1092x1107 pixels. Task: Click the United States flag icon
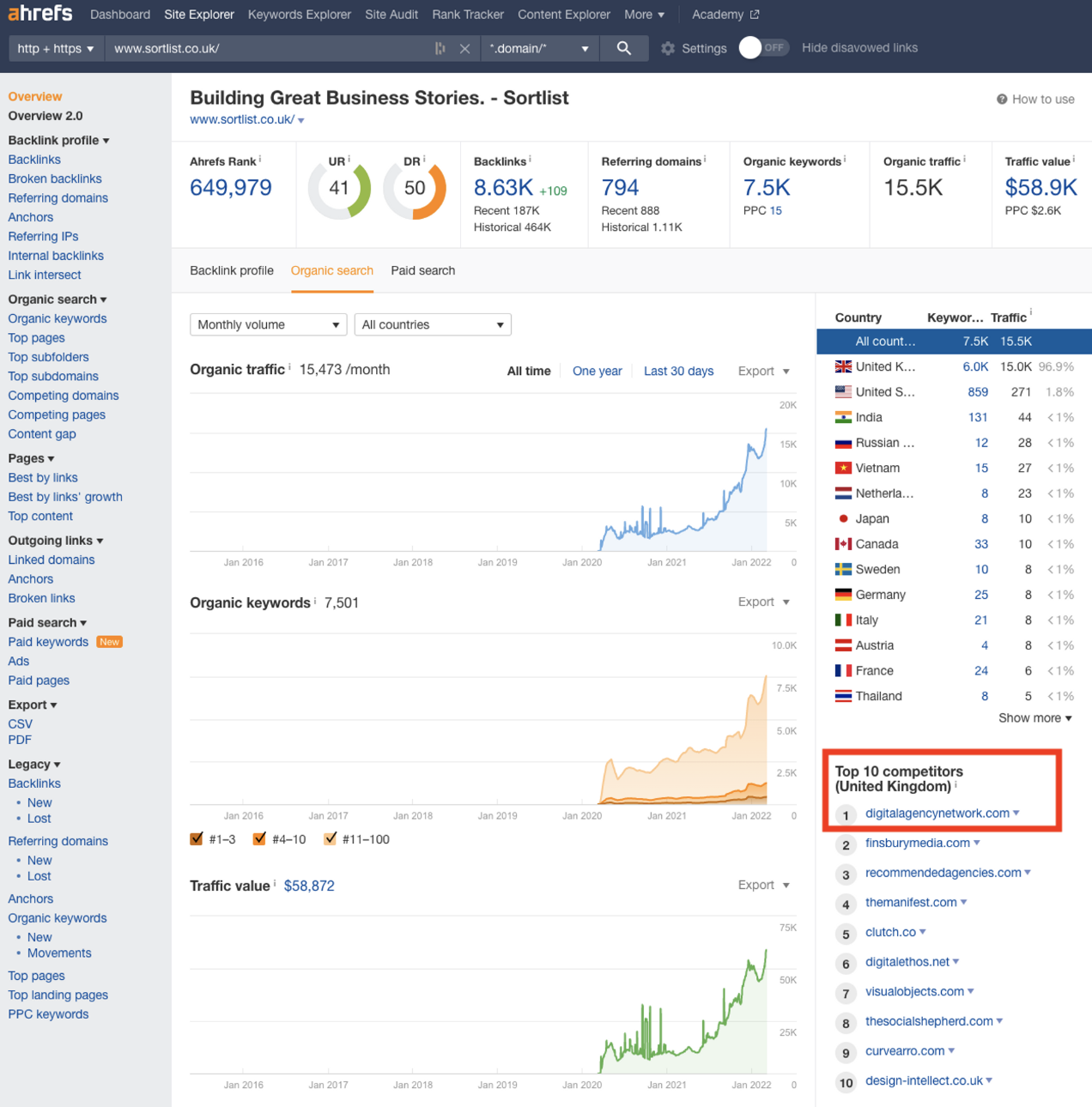click(x=843, y=391)
